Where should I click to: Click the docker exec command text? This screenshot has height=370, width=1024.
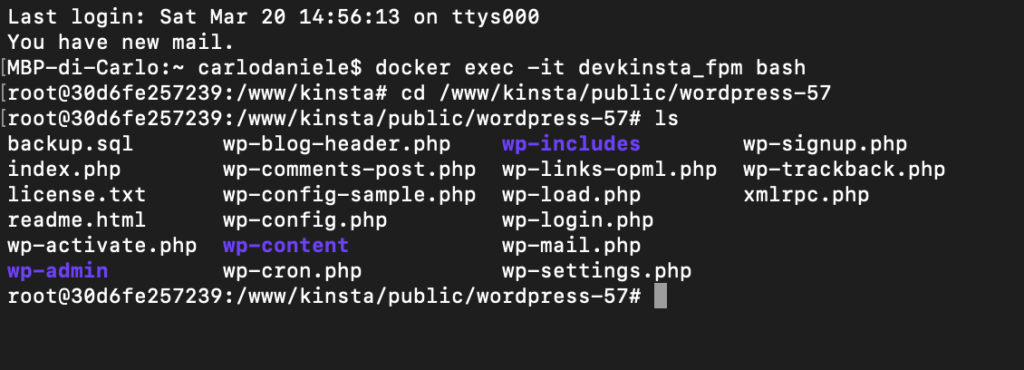[x=590, y=68]
